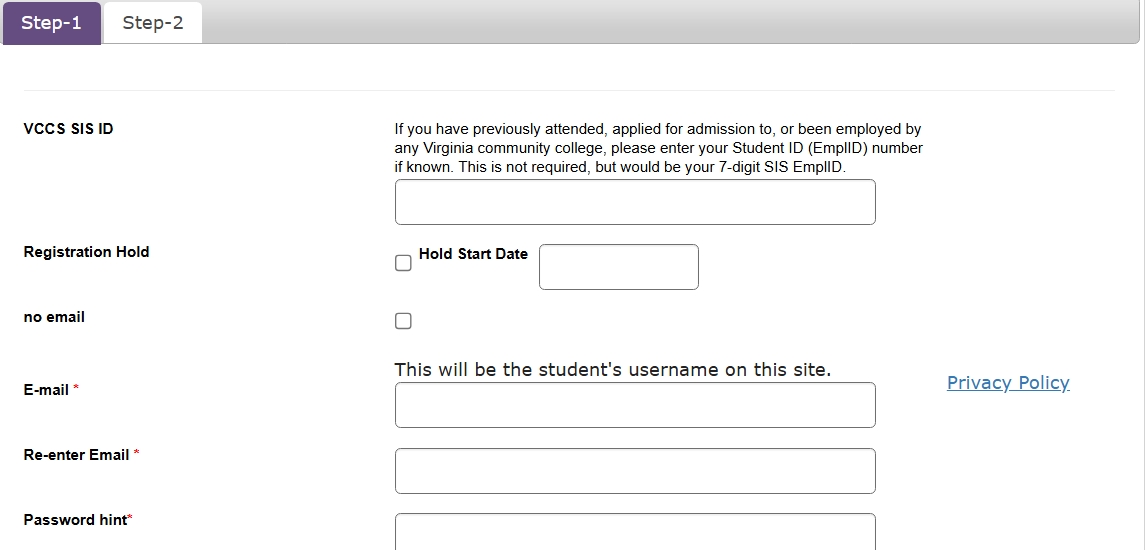
Task: Tick the Registration Hold checkbox
Action: point(403,263)
